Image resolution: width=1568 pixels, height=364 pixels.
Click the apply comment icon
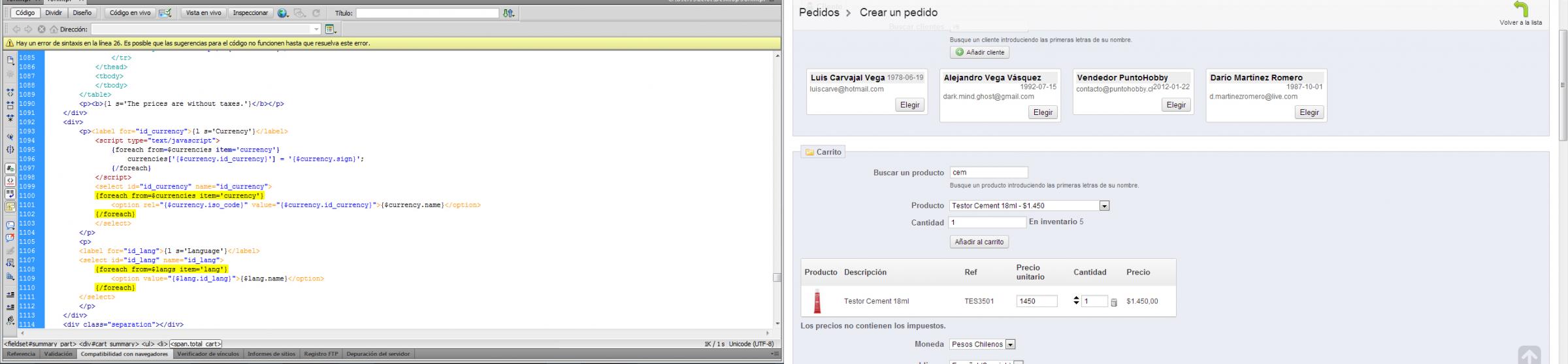[x=10, y=225]
